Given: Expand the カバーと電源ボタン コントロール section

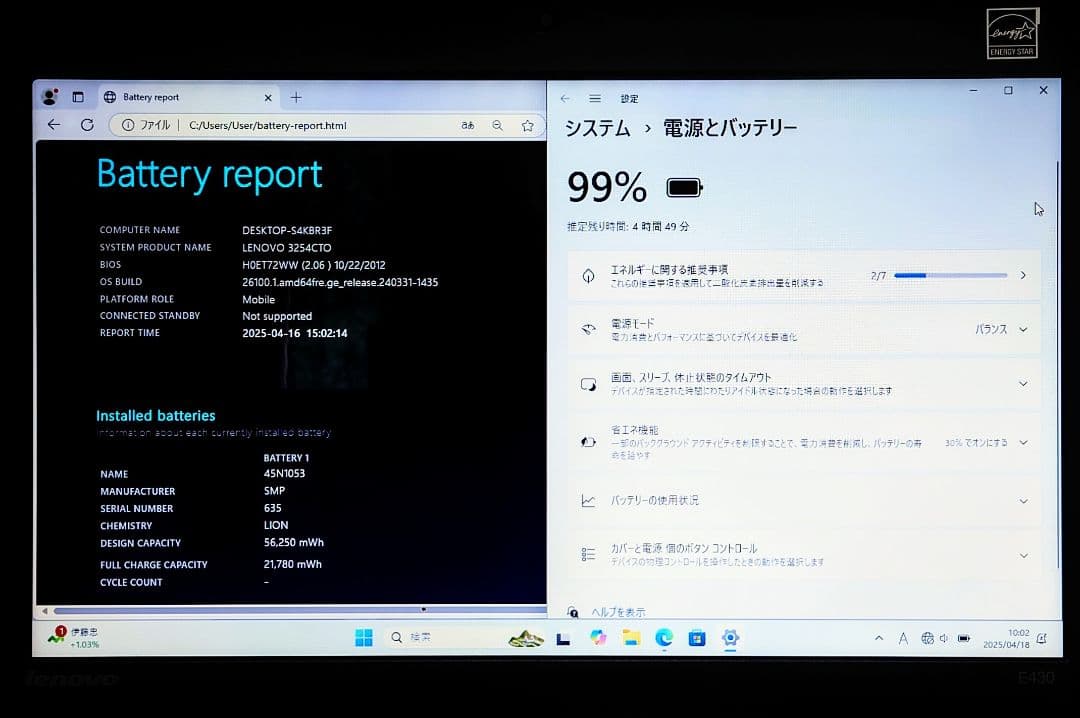Looking at the screenshot, I should [804, 555].
